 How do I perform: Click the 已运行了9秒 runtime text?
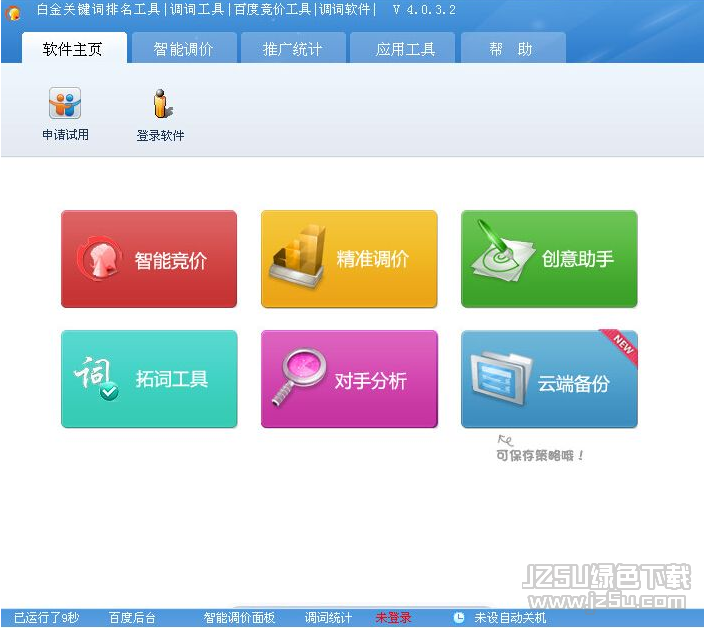click(x=47, y=618)
